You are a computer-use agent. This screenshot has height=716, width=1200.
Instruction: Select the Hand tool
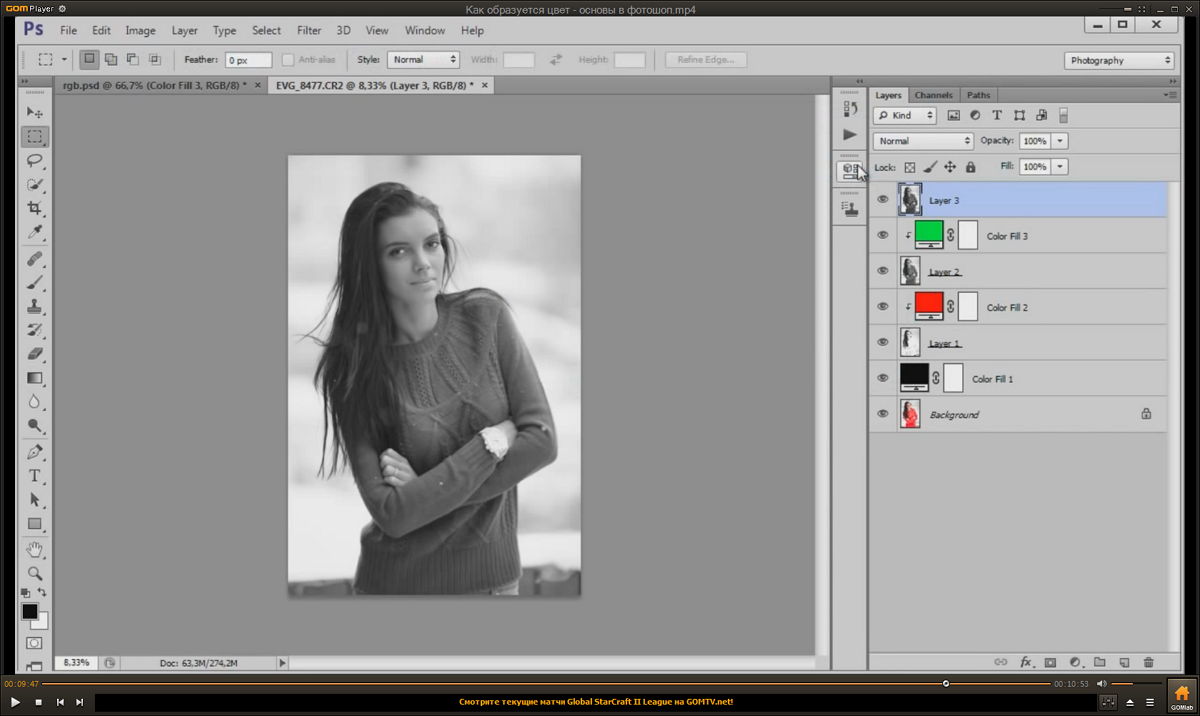pos(35,549)
